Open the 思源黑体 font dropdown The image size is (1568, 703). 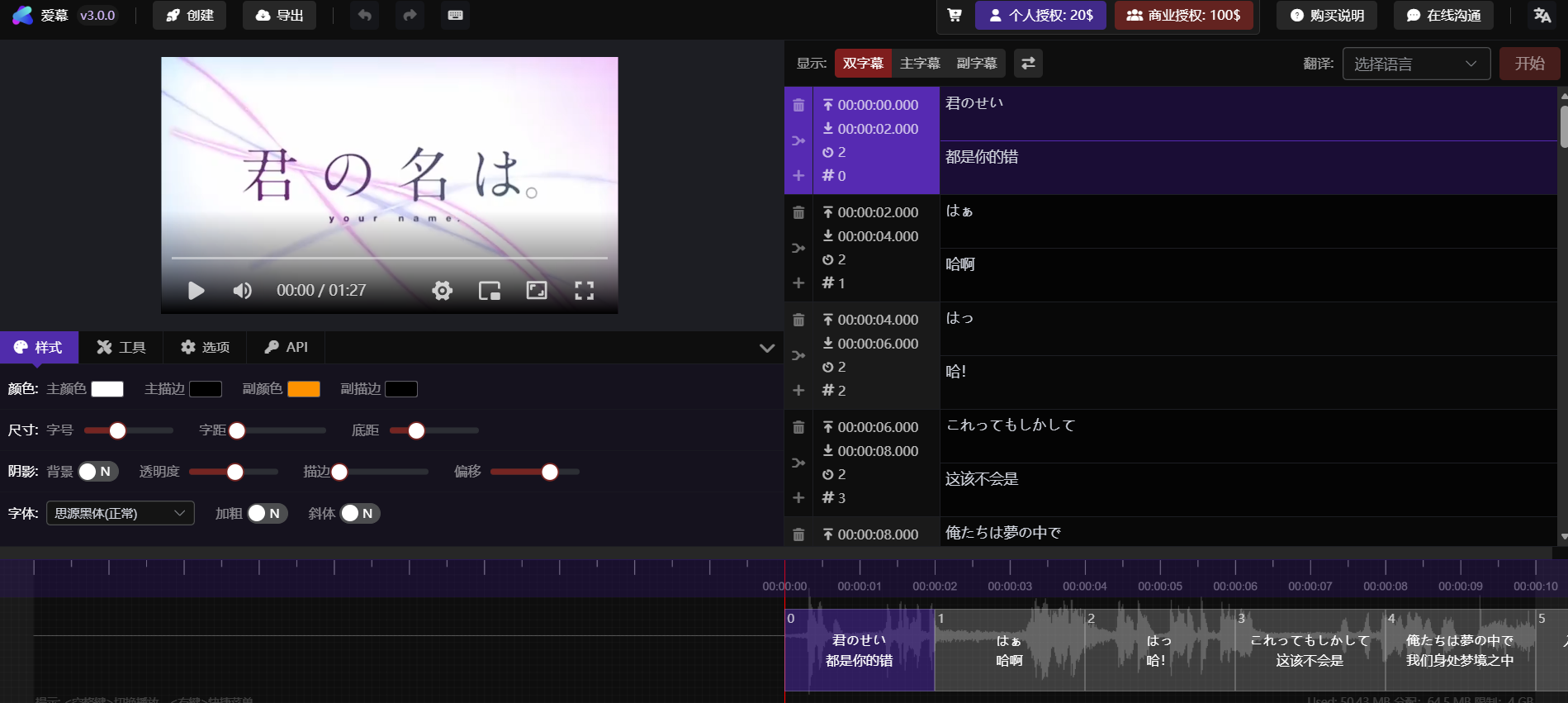point(121,513)
